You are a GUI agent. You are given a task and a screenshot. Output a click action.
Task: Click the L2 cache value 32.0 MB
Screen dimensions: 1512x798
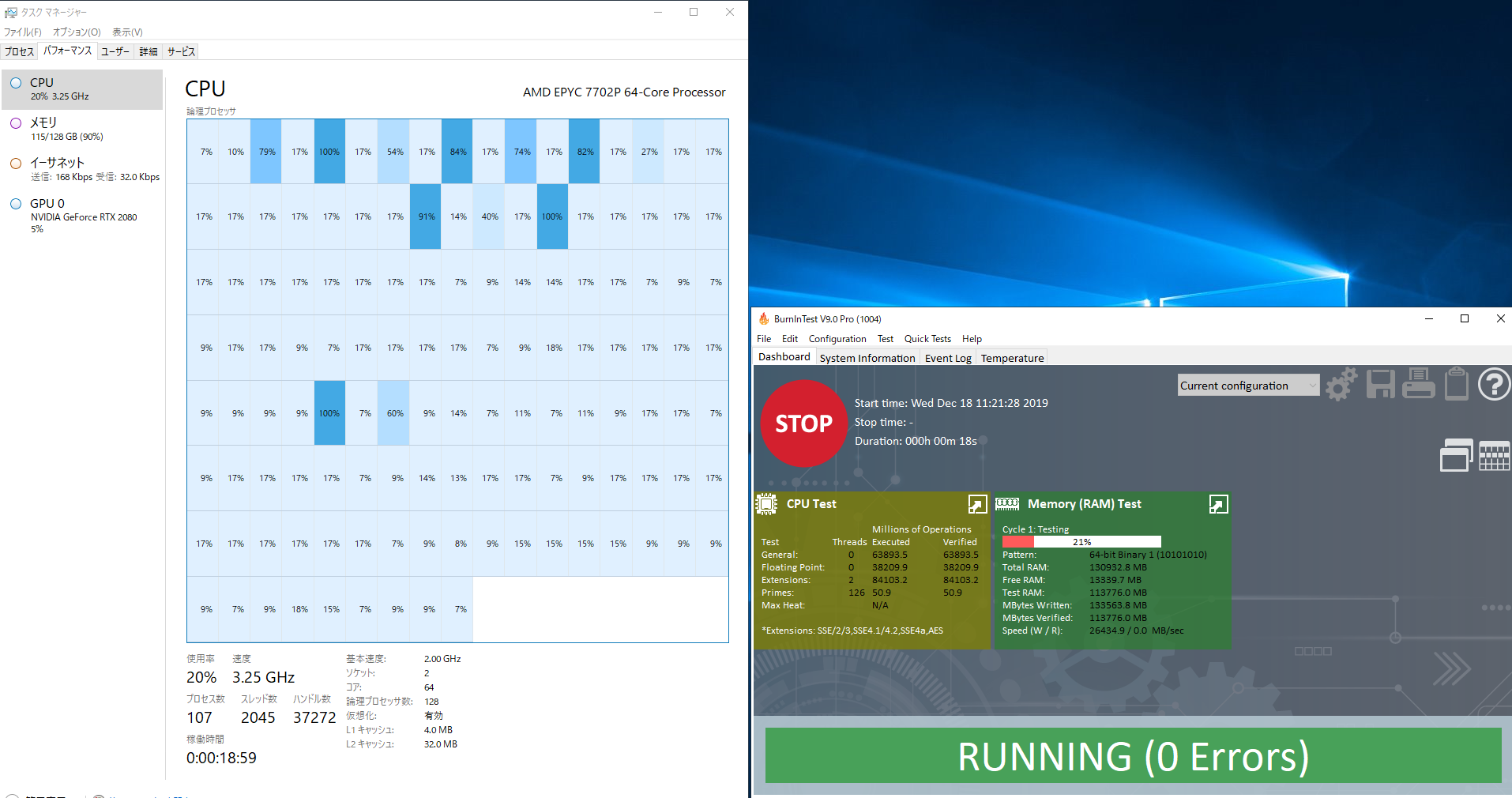coord(440,744)
